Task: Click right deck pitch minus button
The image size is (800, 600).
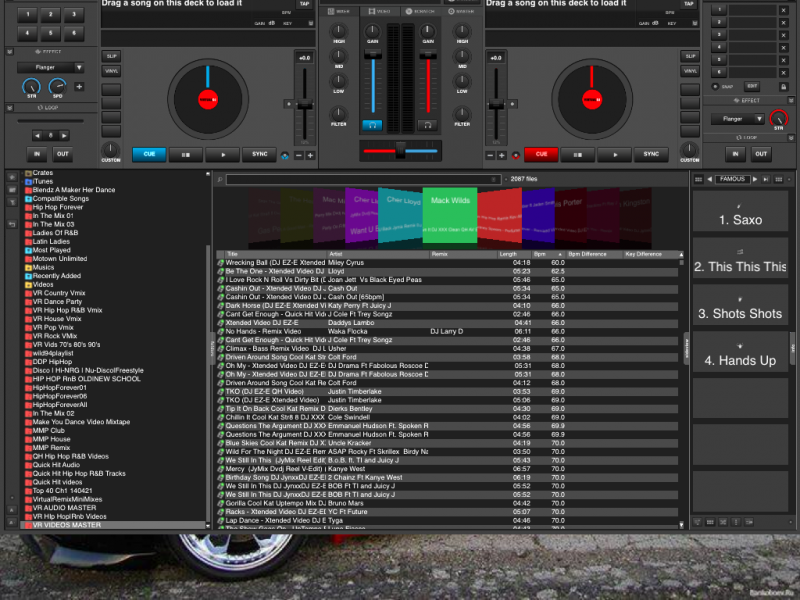Action: tap(489, 155)
